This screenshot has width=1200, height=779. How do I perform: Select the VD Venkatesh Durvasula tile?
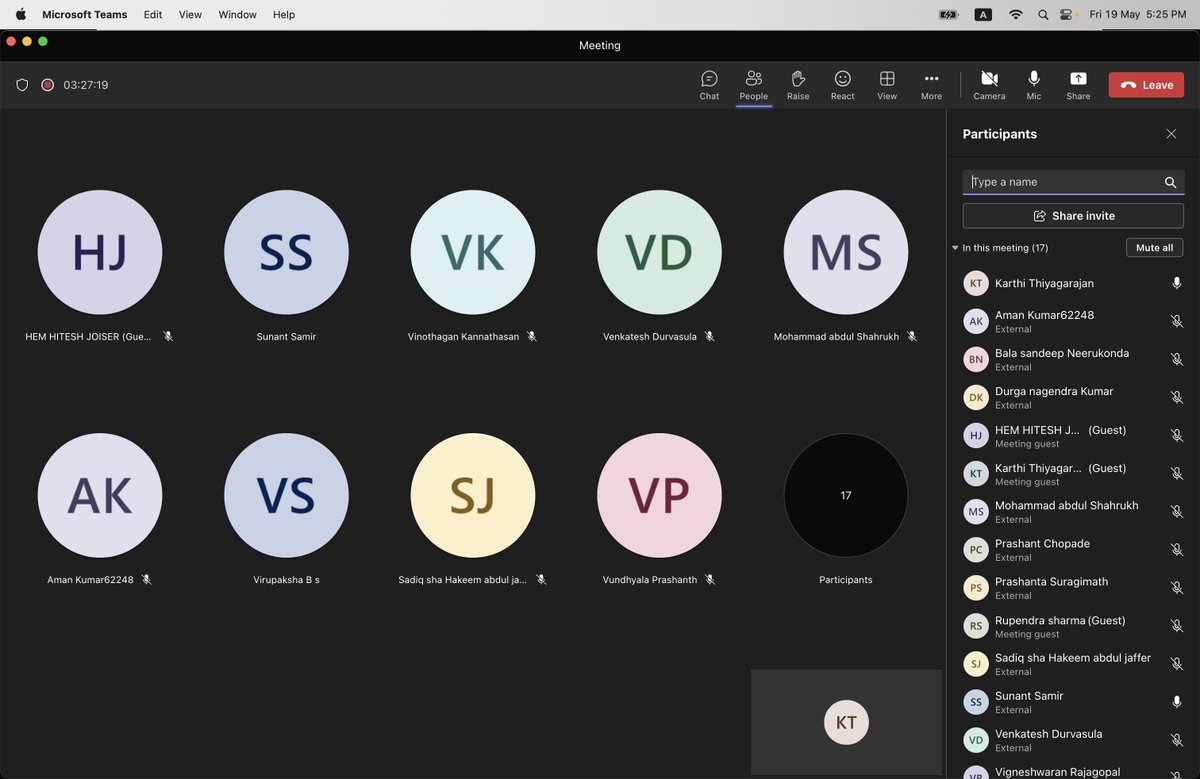(x=659, y=252)
